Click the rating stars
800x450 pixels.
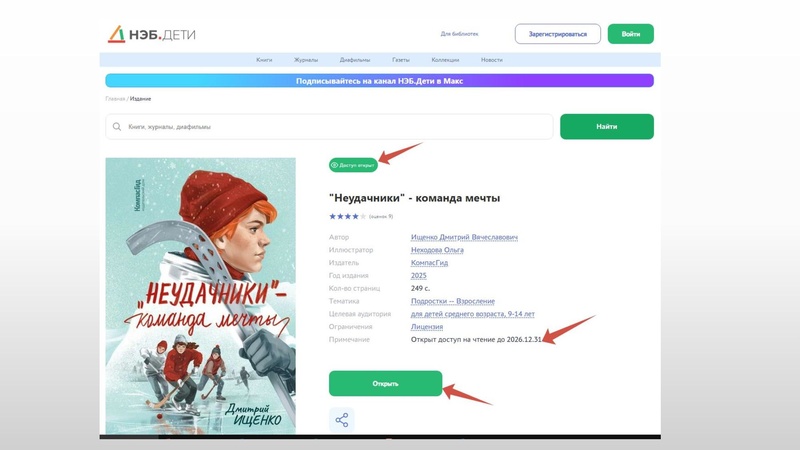tap(347, 216)
